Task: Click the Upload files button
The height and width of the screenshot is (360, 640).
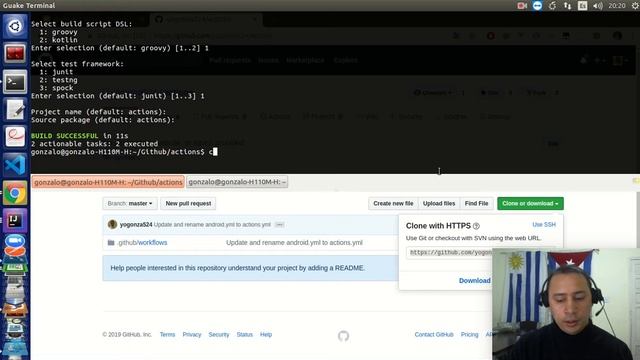Action: pyautogui.click(x=439, y=203)
